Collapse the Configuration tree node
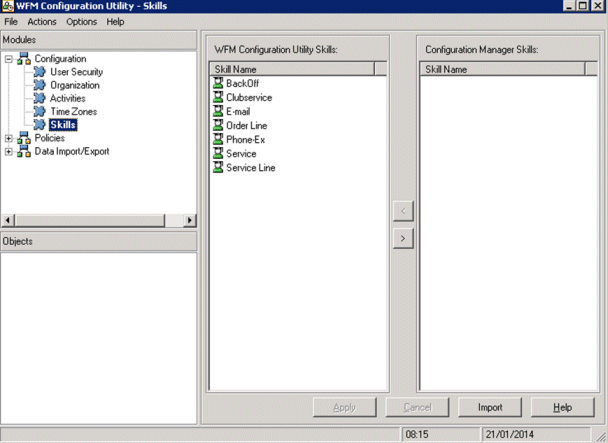The image size is (608, 443). 9,59
